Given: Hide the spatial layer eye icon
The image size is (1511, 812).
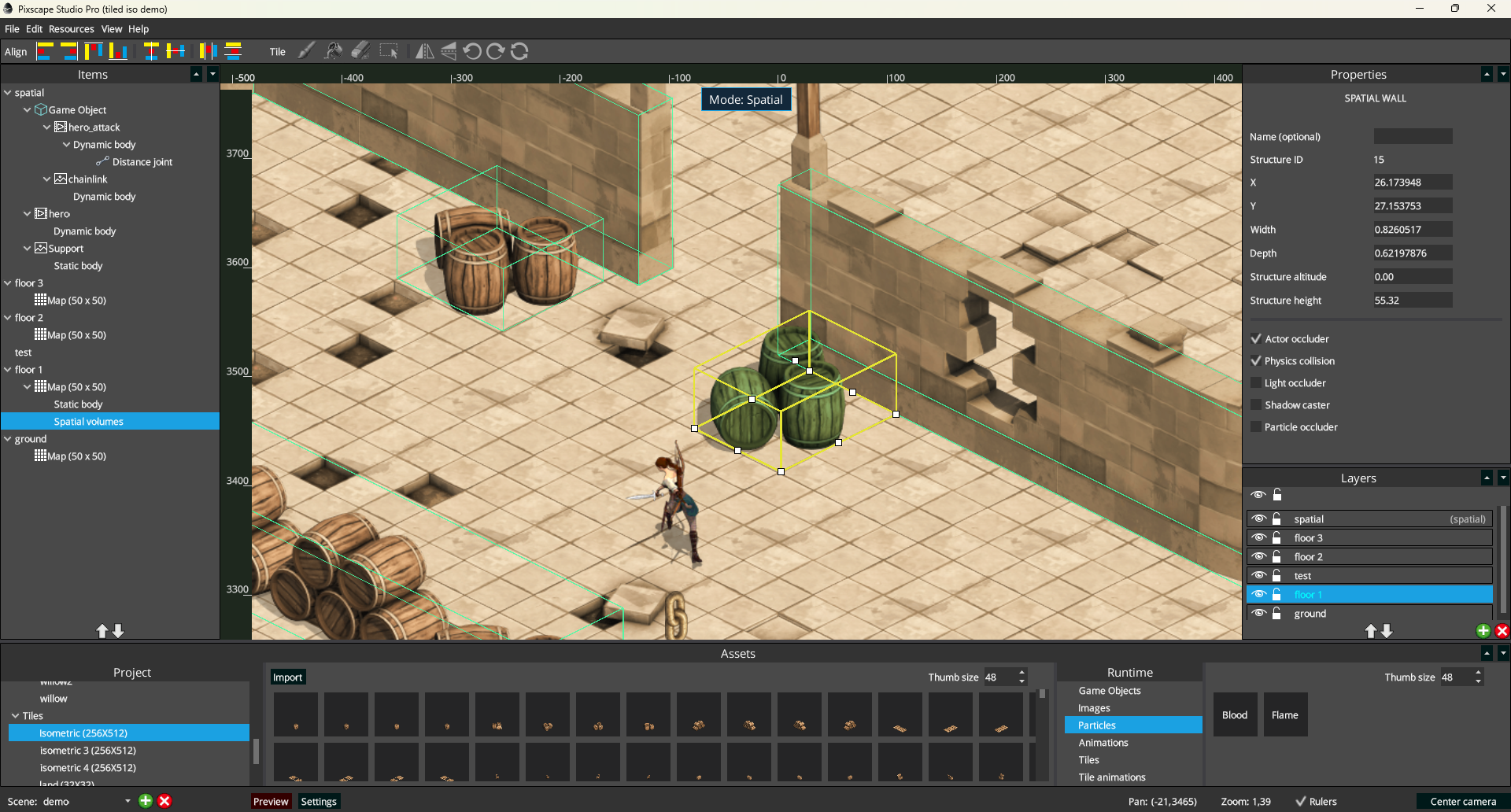Looking at the screenshot, I should click(1259, 519).
